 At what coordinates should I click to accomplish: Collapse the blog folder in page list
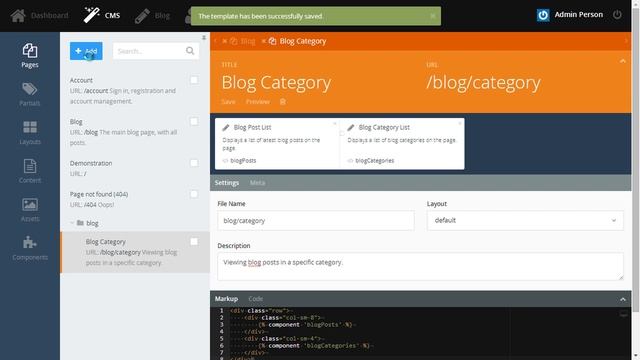click(72, 223)
